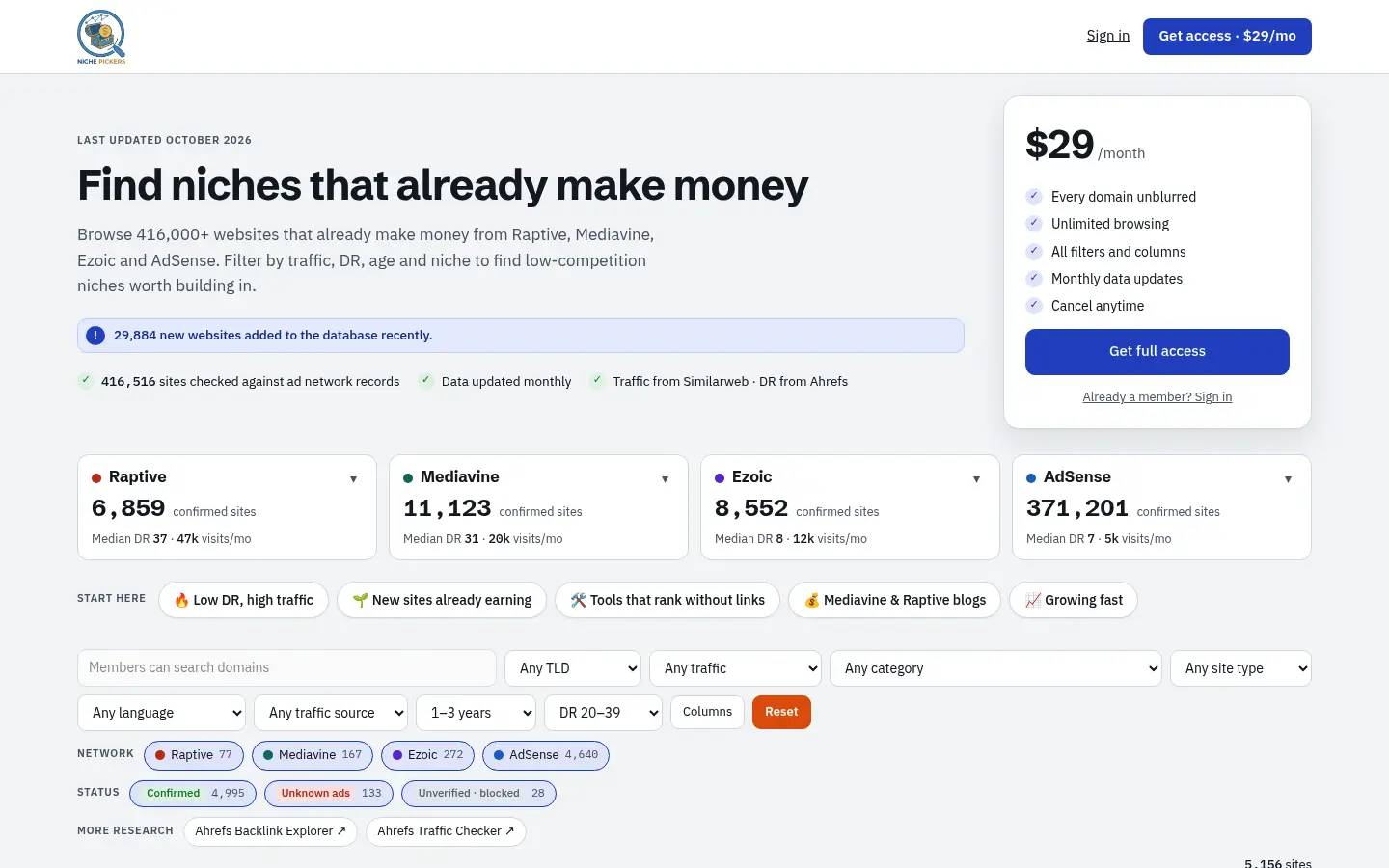Open Ahrefs Traffic Checker link

click(x=446, y=831)
